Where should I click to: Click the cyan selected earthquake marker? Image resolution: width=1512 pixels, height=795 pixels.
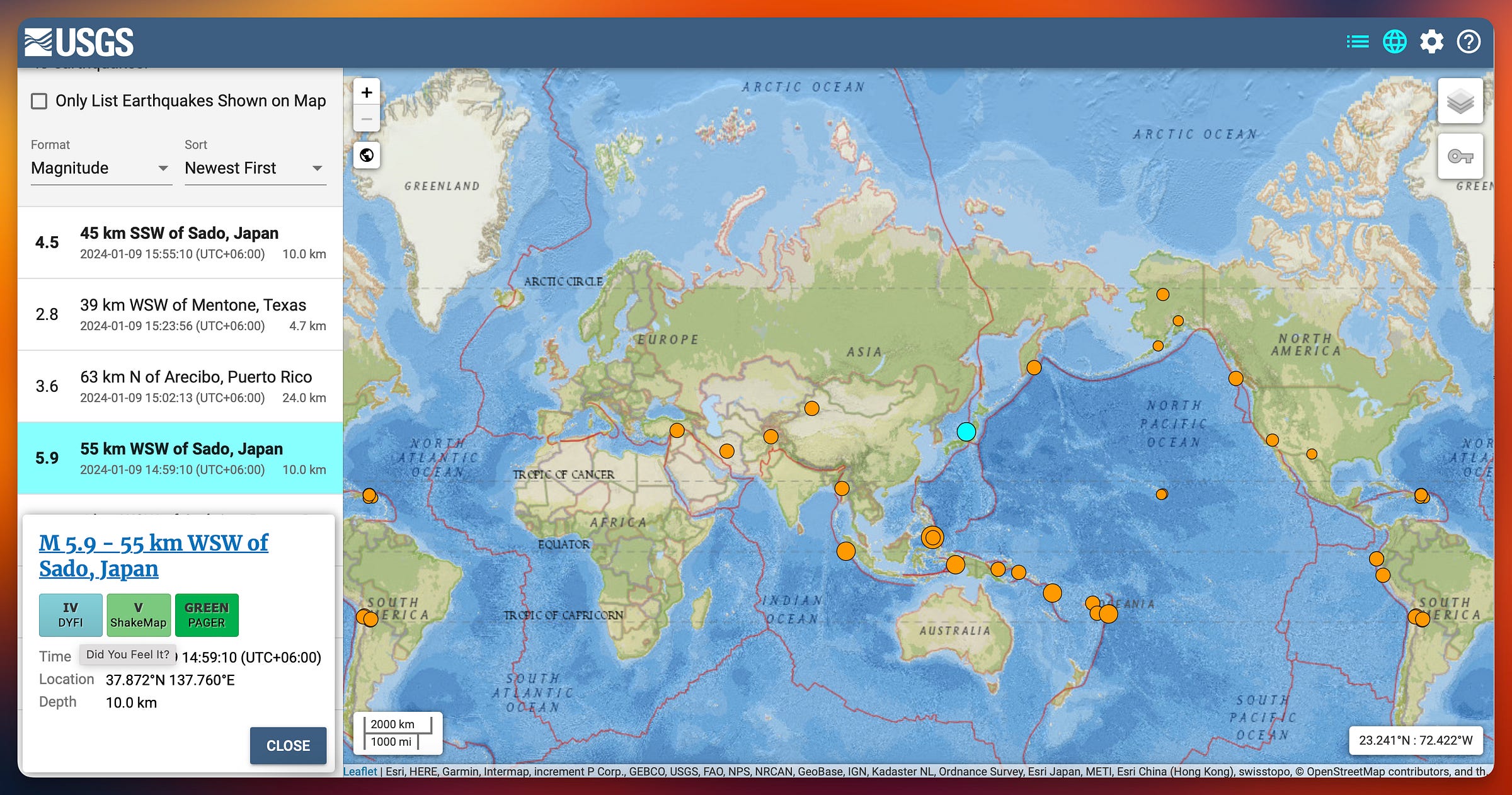click(x=966, y=432)
